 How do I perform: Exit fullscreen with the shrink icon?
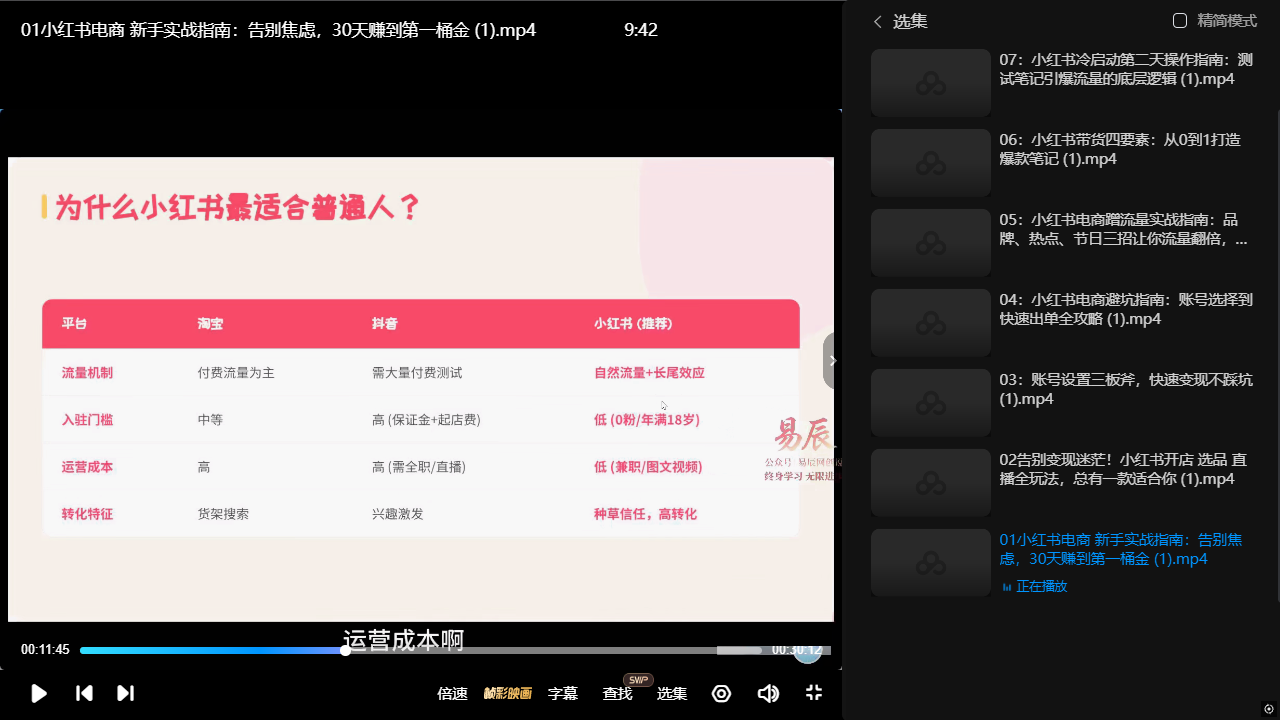814,693
